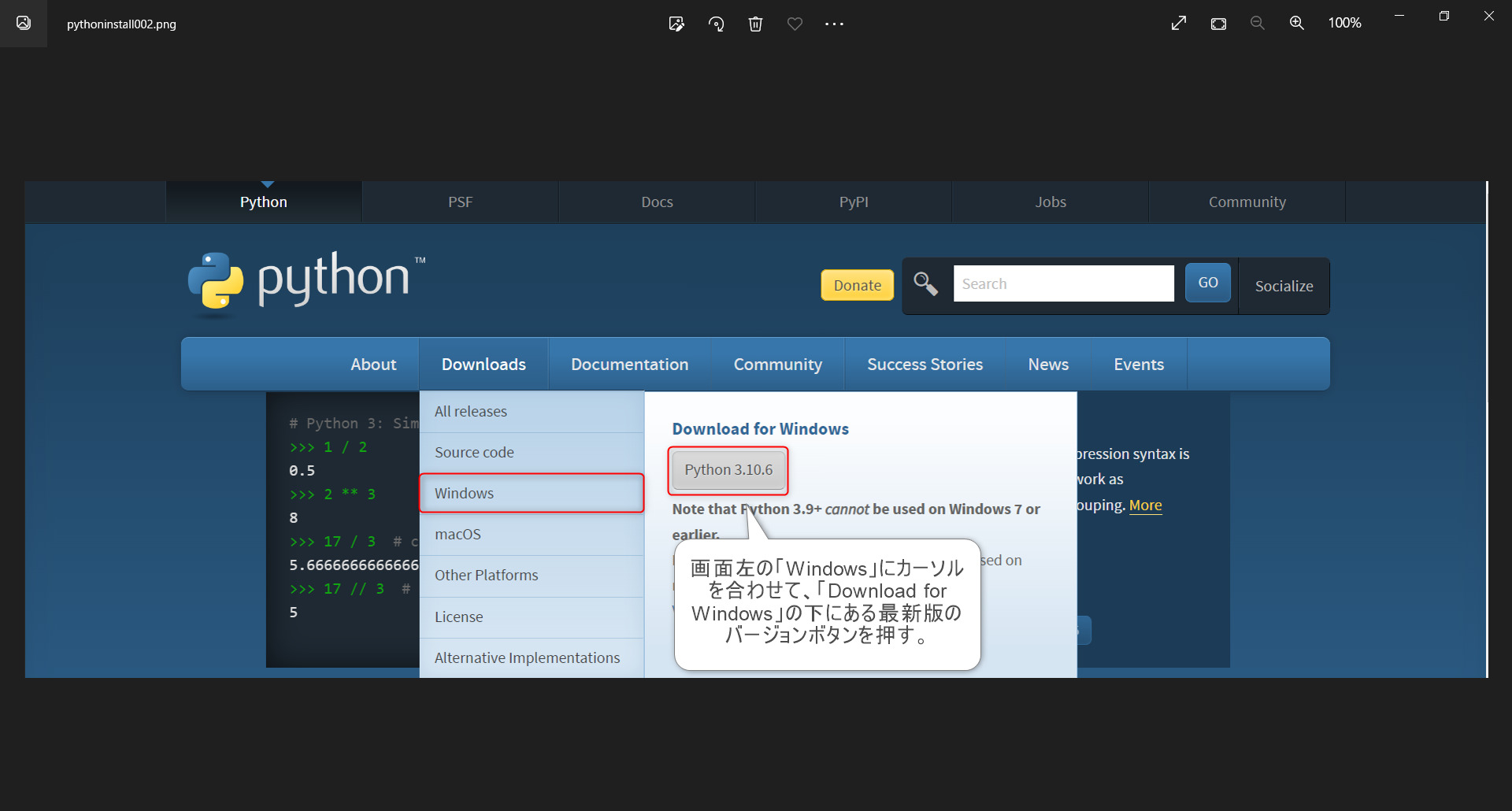Zoom in with the plus magnifier icon
Screen dimensions: 1512x811
click(1297, 24)
